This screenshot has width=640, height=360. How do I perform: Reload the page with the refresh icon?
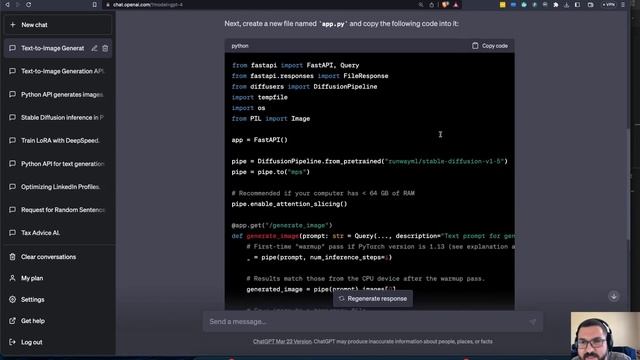tap(28, 4)
